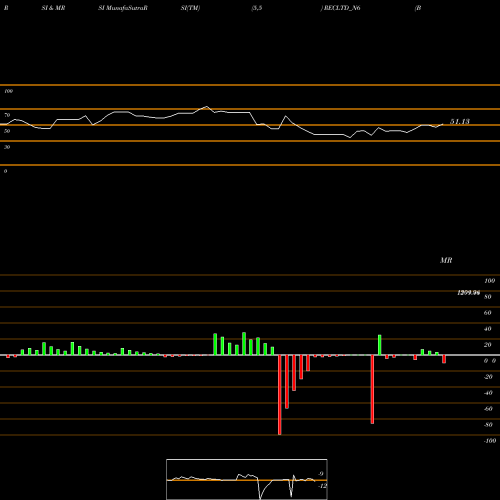500x500 pixels.
Task: Open the mini overview chart at the bottom
Action: (x=247, y=479)
